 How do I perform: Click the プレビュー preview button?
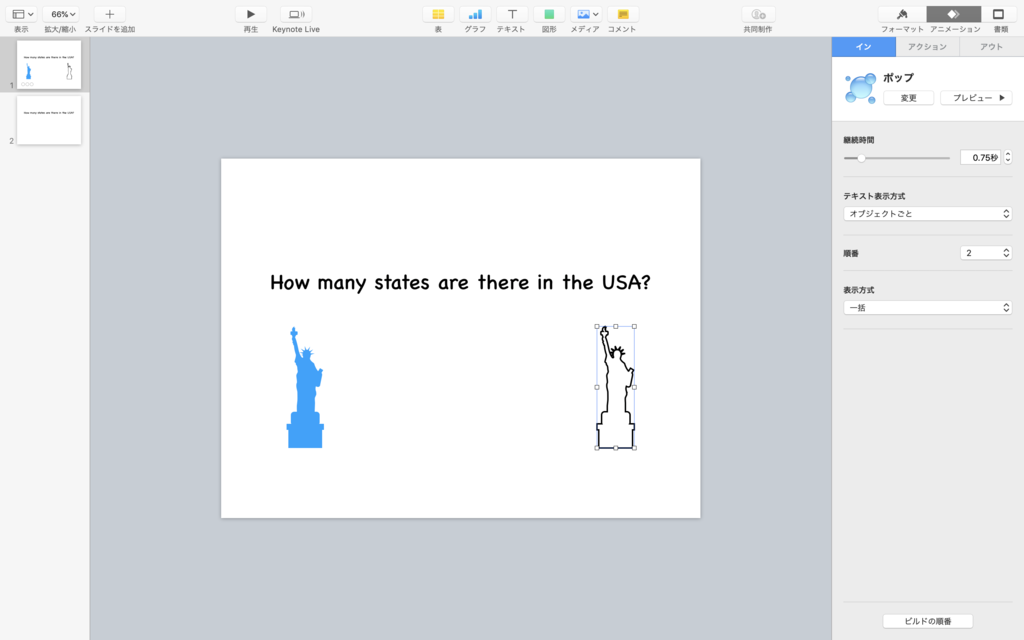[x=976, y=98]
